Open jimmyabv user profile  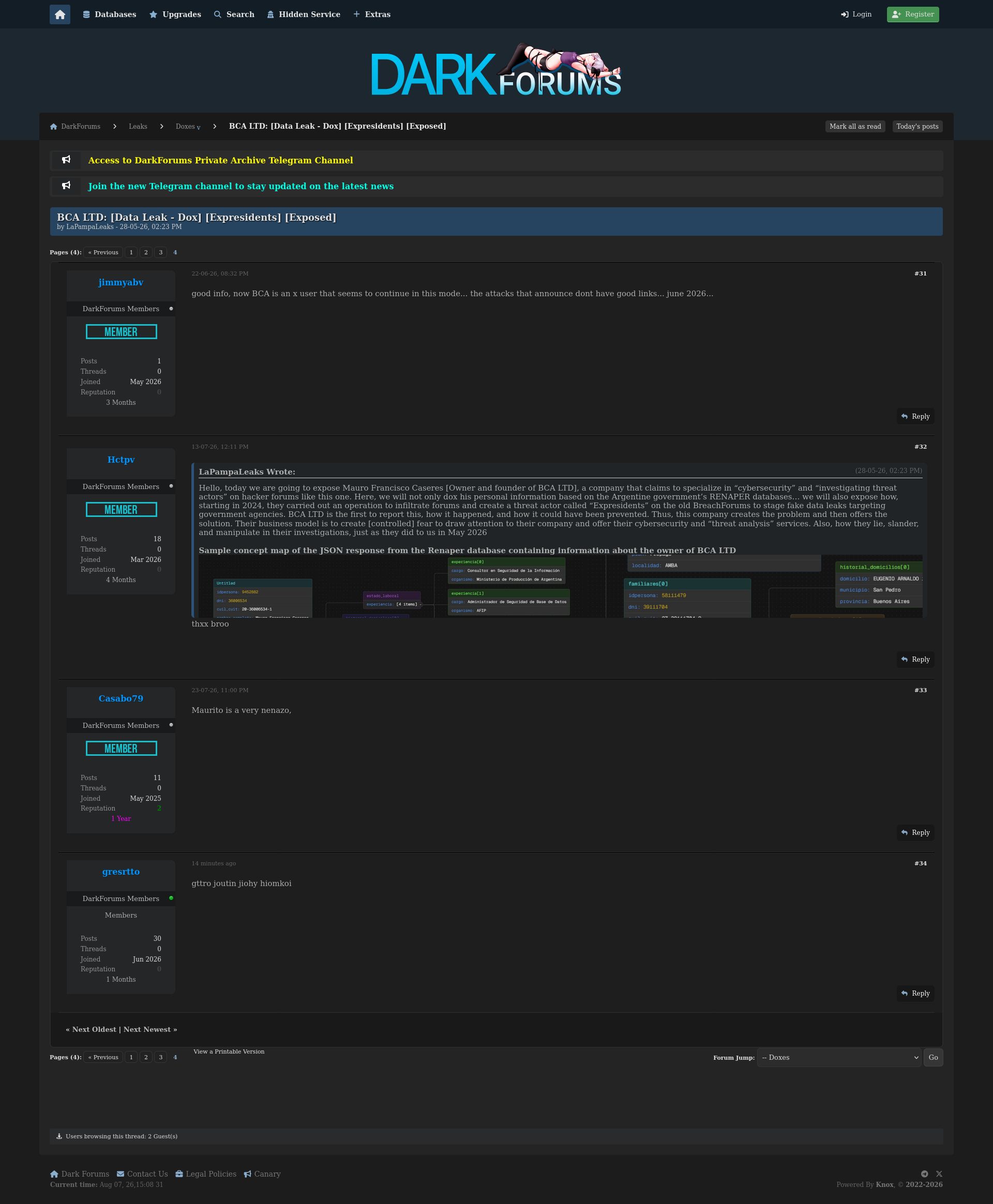121,282
